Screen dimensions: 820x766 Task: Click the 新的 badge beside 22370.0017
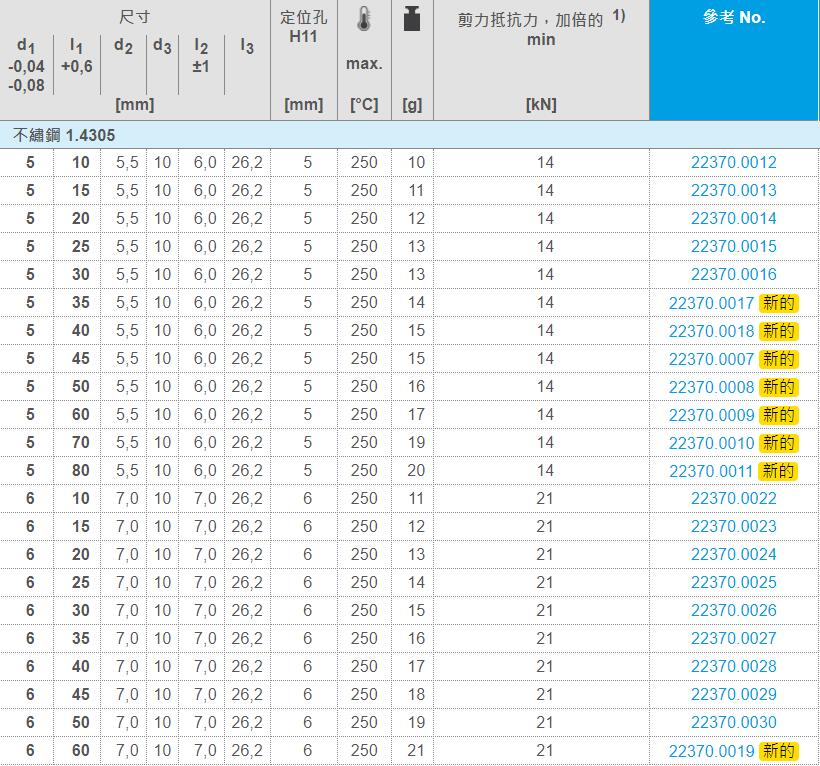pos(778,303)
